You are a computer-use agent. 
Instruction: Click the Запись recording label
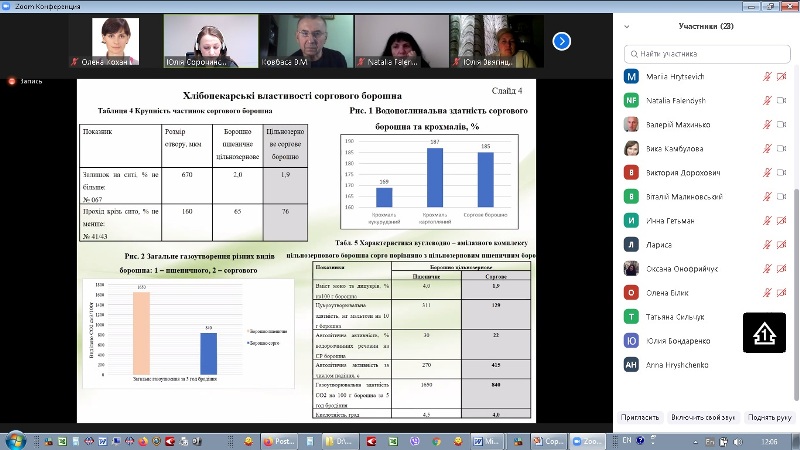31,81
